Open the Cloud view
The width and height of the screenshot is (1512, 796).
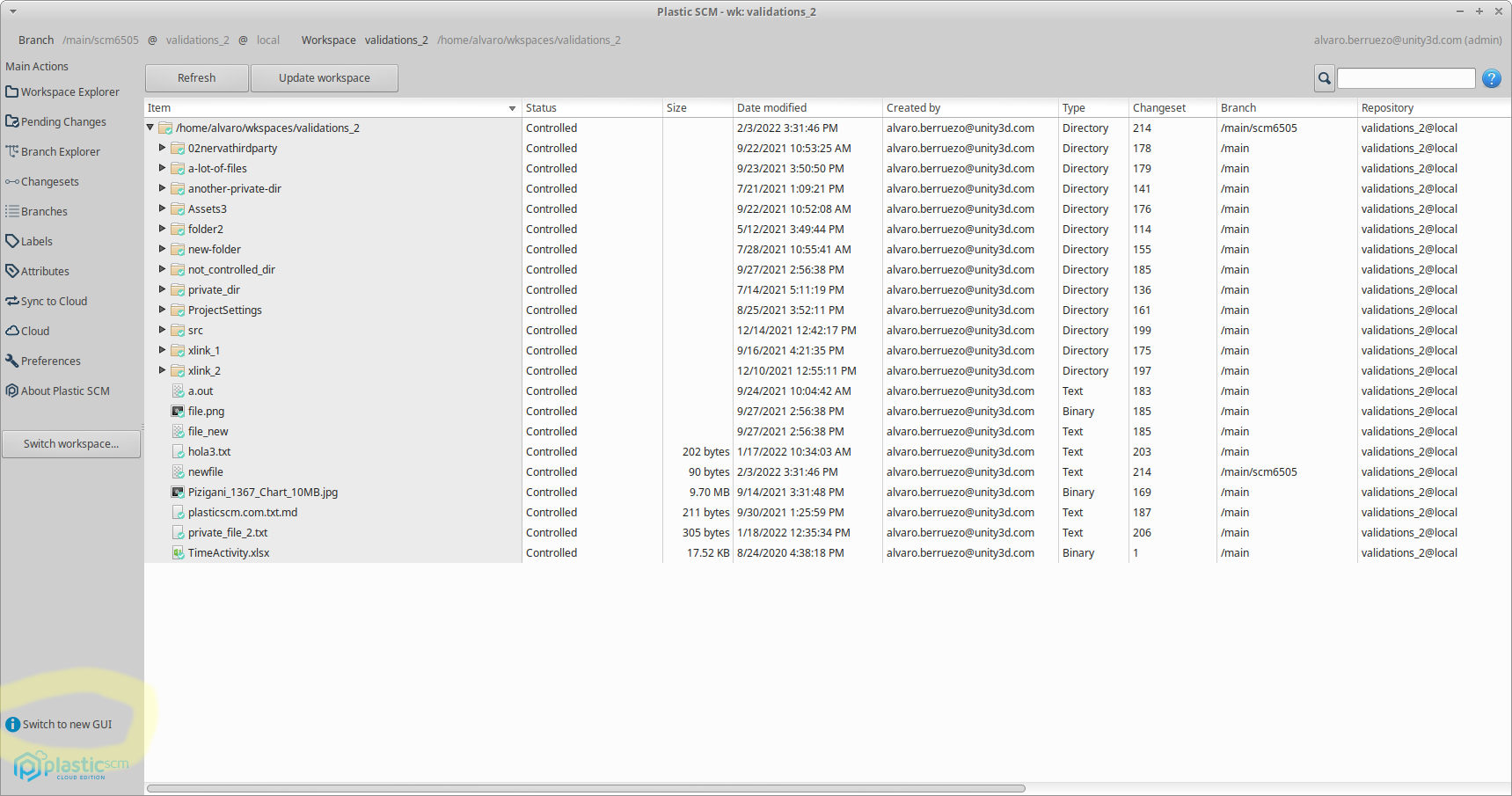[34, 331]
